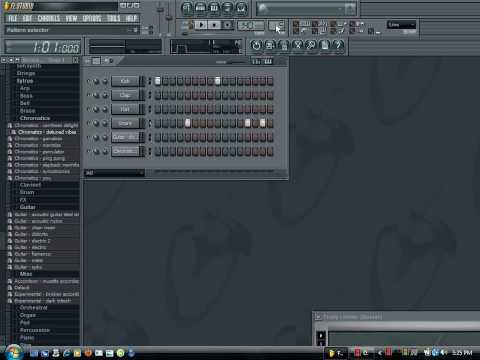Click the Kick channel pan knob
Screen dimensions: 480x360
pyautogui.click(x=97, y=81)
